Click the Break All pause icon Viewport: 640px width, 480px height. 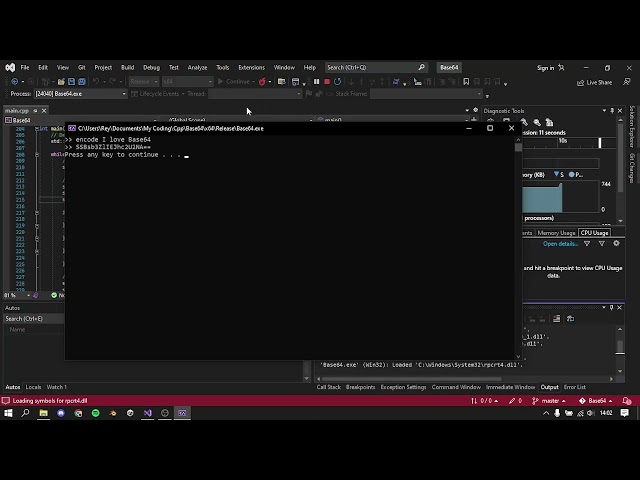[316, 82]
